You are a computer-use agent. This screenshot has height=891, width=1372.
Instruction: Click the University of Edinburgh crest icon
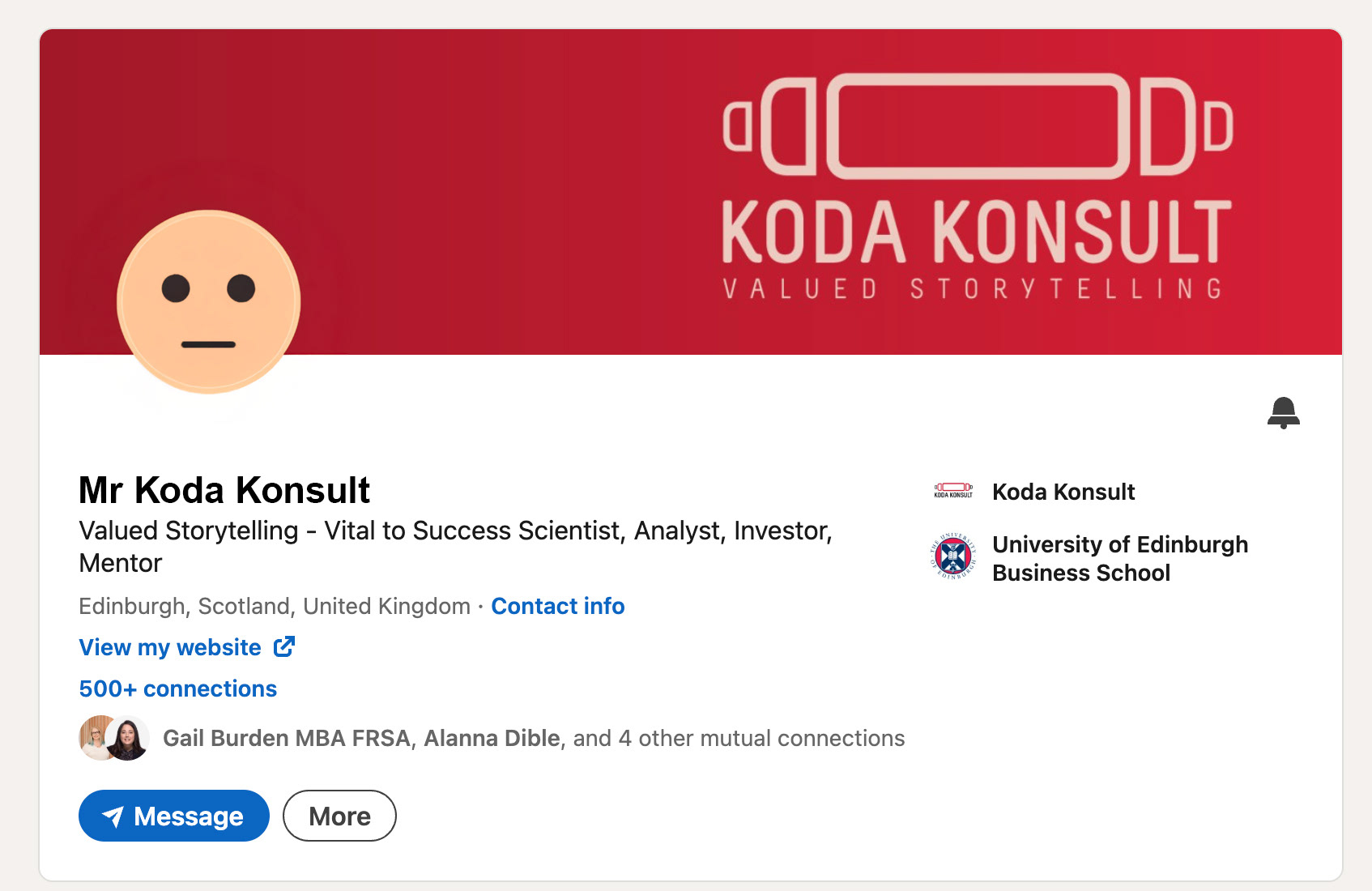[x=953, y=557]
